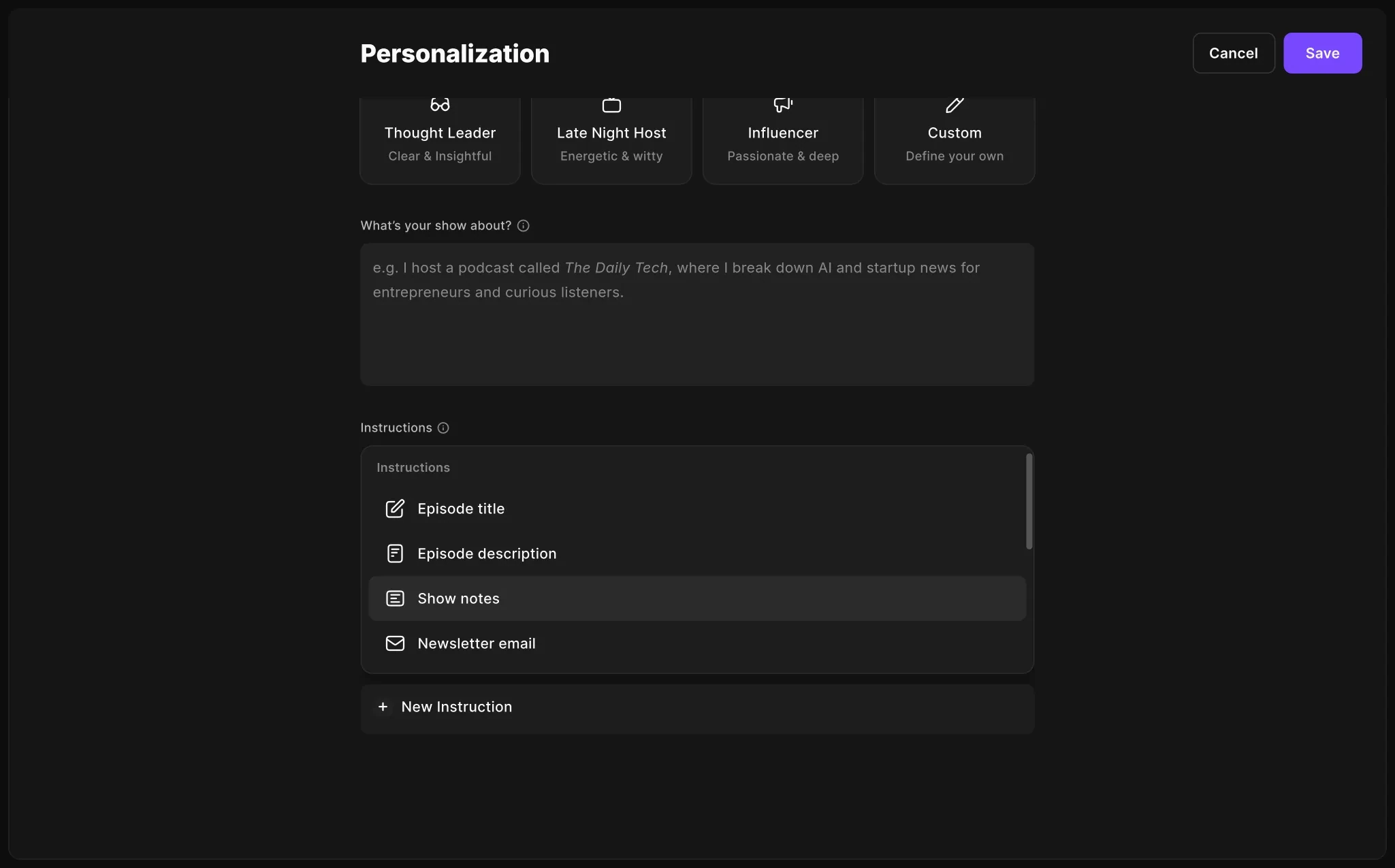The height and width of the screenshot is (868, 1395).
Task: Open the info tooltip beside "What's your show about?"
Action: (x=523, y=226)
